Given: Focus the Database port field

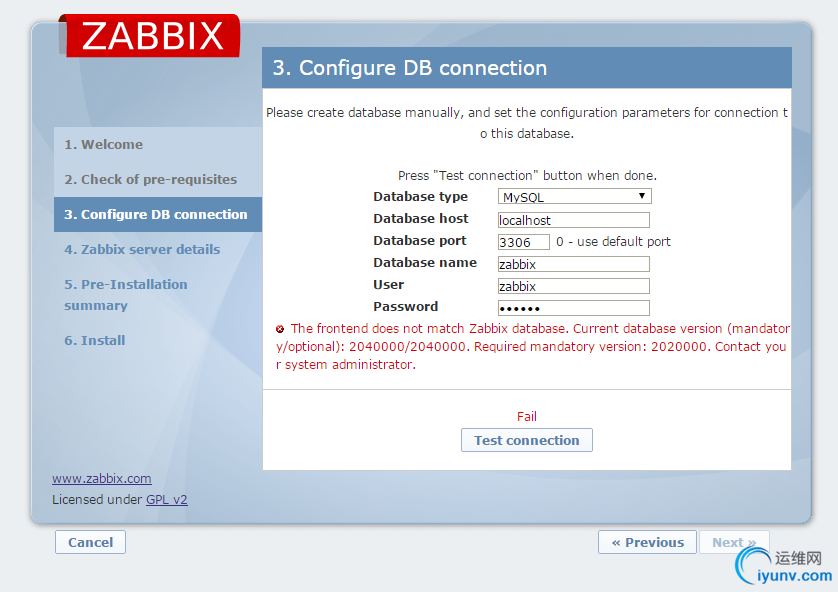Looking at the screenshot, I should coord(523,242).
